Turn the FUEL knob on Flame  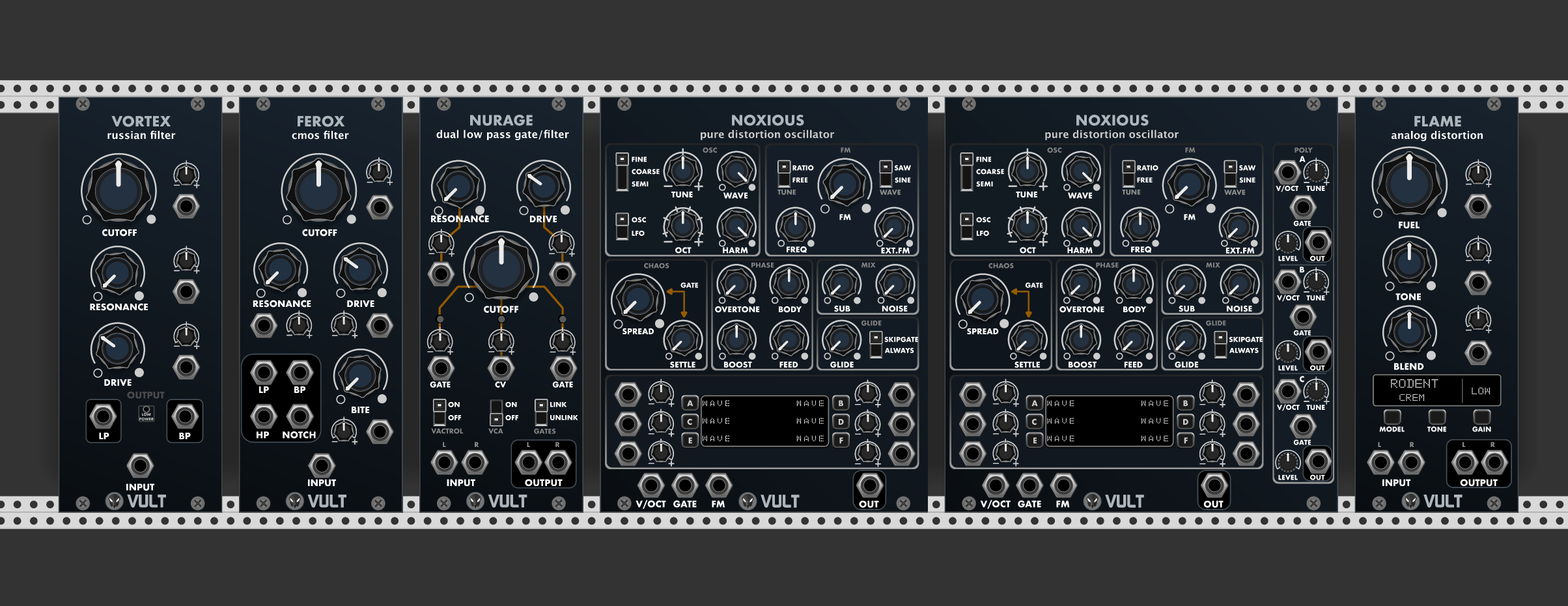coord(1408,186)
